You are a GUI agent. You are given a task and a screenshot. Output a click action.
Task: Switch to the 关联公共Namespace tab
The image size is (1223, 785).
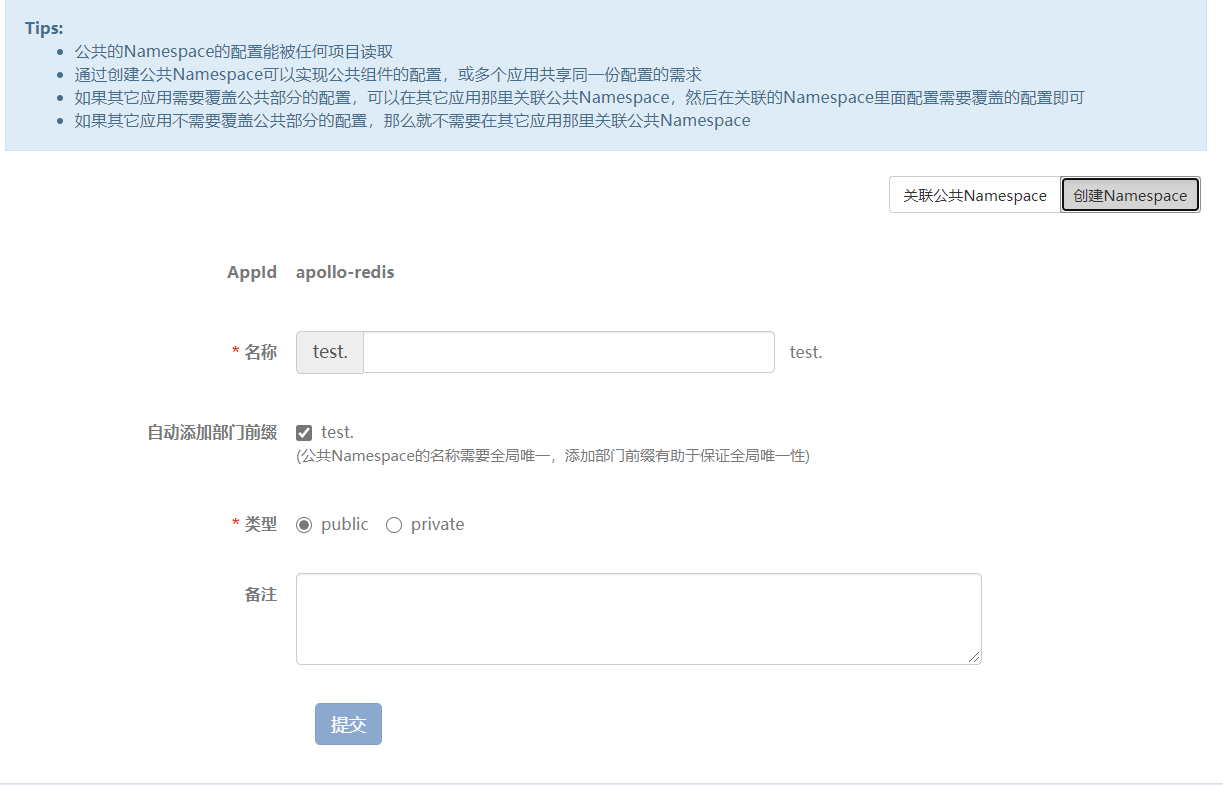974,195
